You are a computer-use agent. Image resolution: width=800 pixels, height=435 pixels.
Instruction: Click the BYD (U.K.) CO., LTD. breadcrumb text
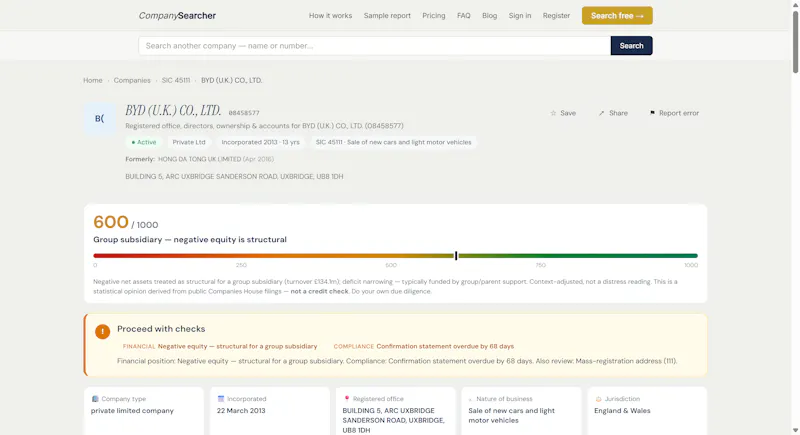pos(231,81)
